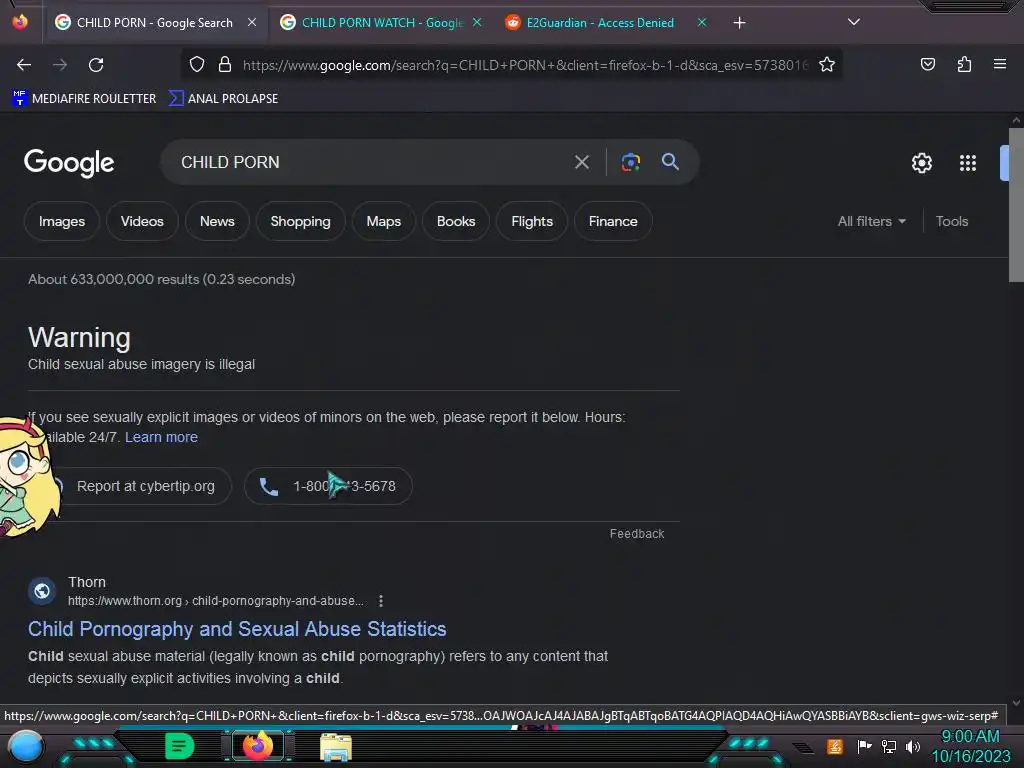Call the 1-800 hotline number button
Screen dimensions: 1024x768
tap(328, 486)
